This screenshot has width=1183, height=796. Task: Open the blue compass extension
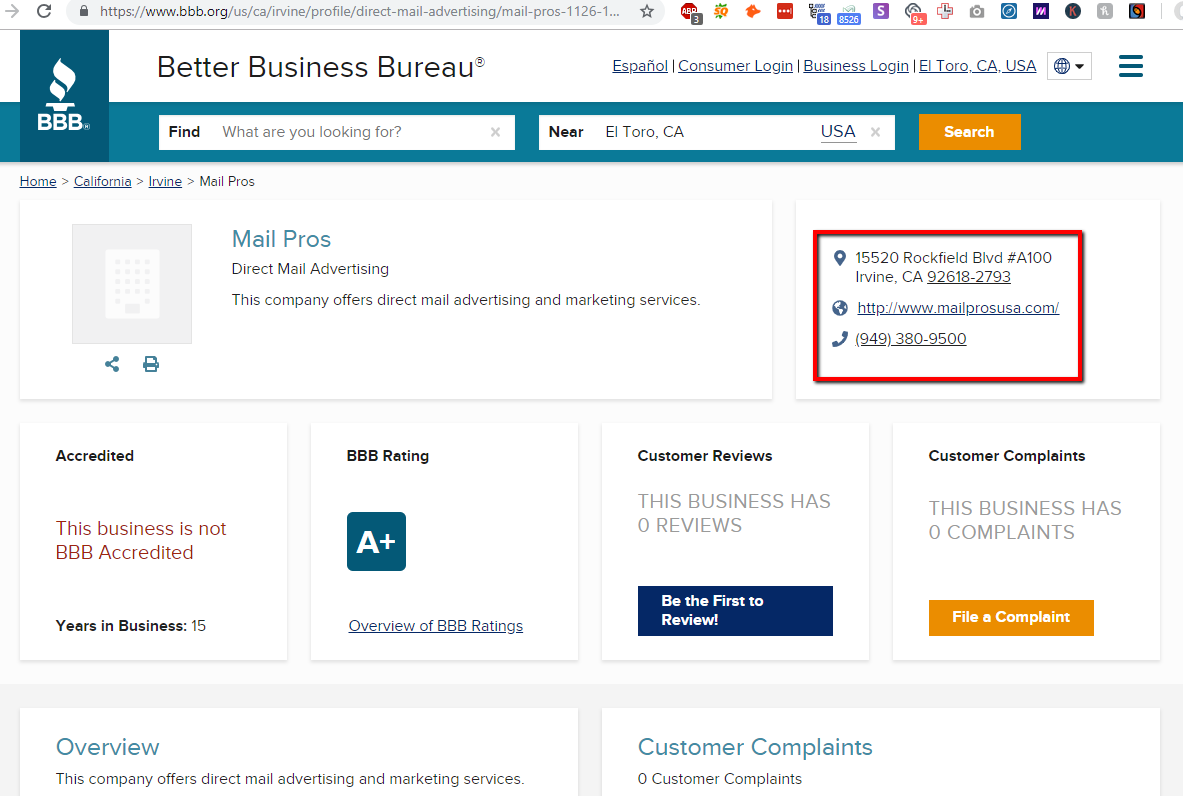1009,11
